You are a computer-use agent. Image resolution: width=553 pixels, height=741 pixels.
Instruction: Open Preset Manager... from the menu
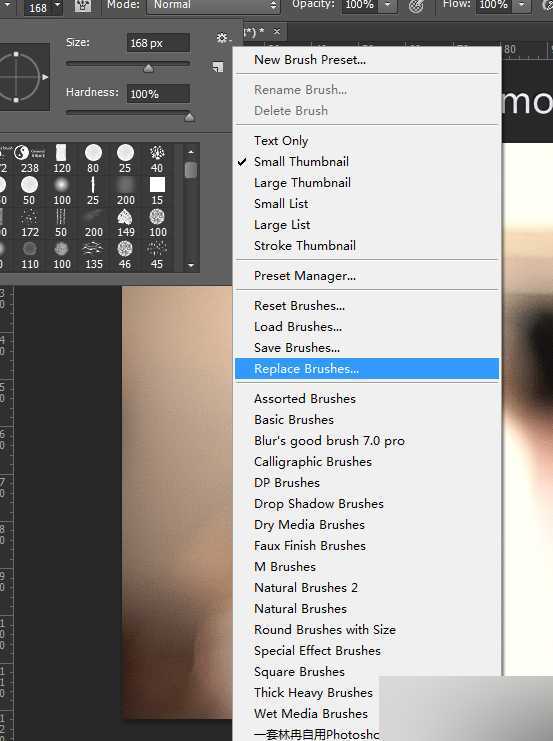coord(305,276)
